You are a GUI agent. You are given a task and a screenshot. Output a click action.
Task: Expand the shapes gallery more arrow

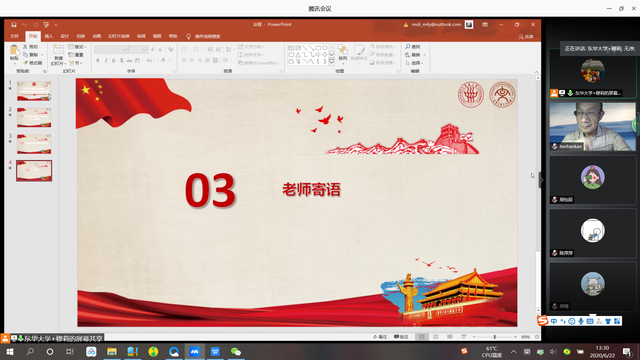click(331, 62)
